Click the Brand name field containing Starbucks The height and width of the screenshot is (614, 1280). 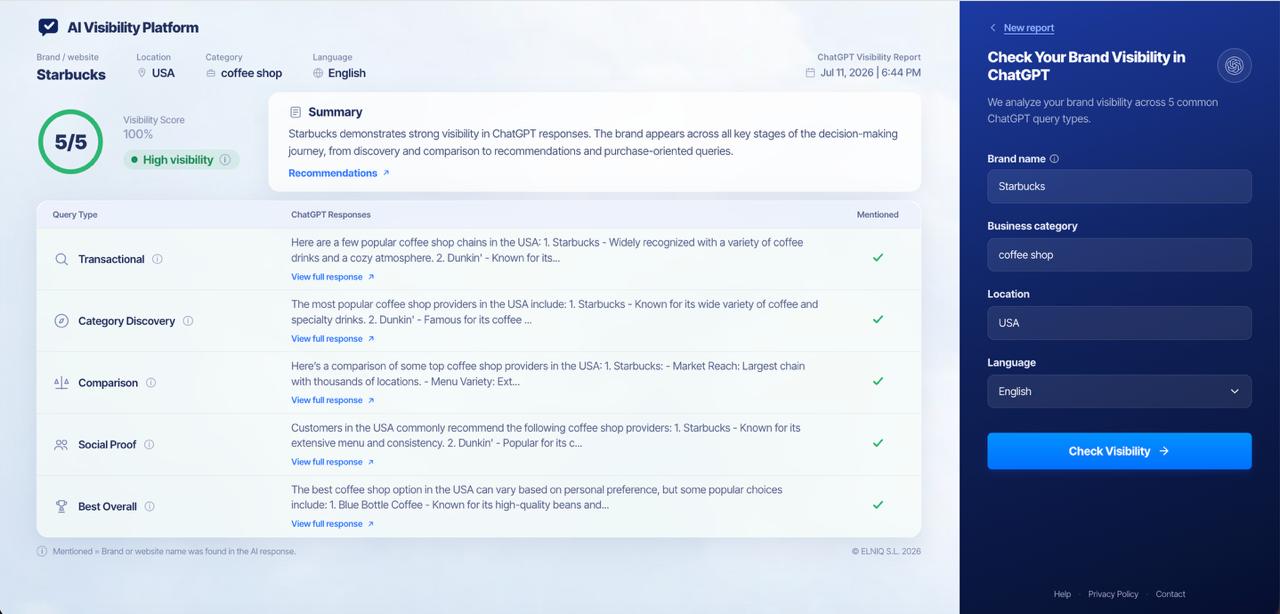click(x=1119, y=186)
